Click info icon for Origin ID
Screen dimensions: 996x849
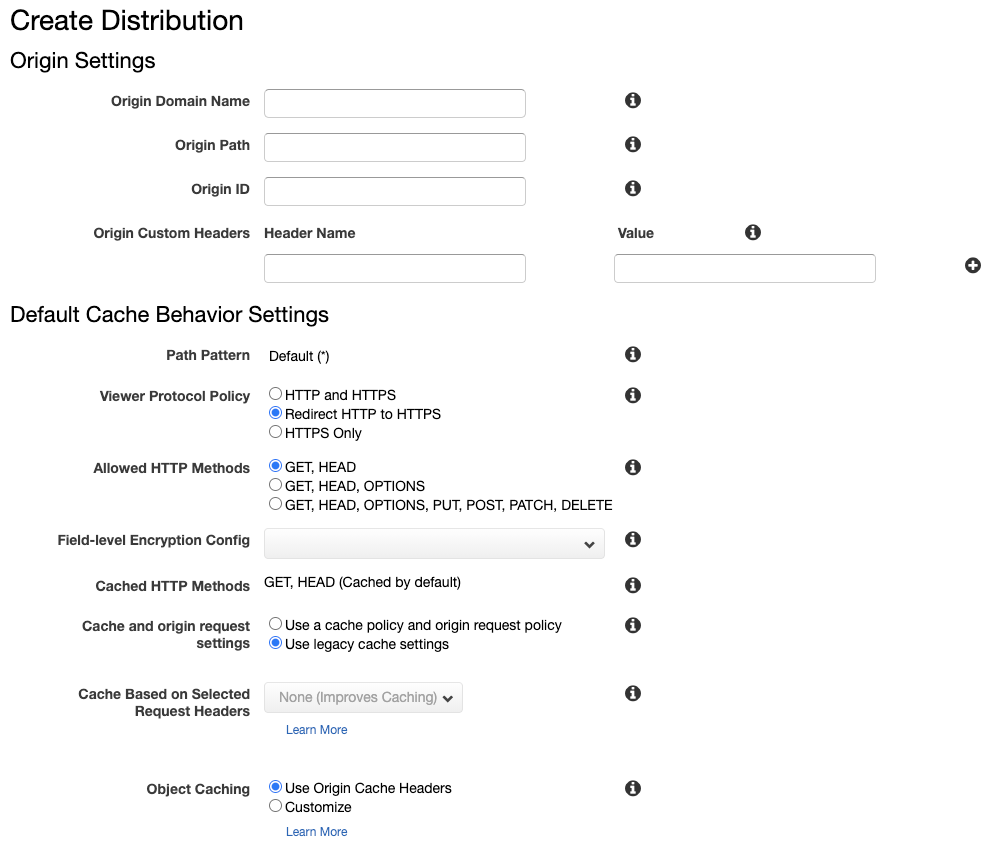click(632, 188)
